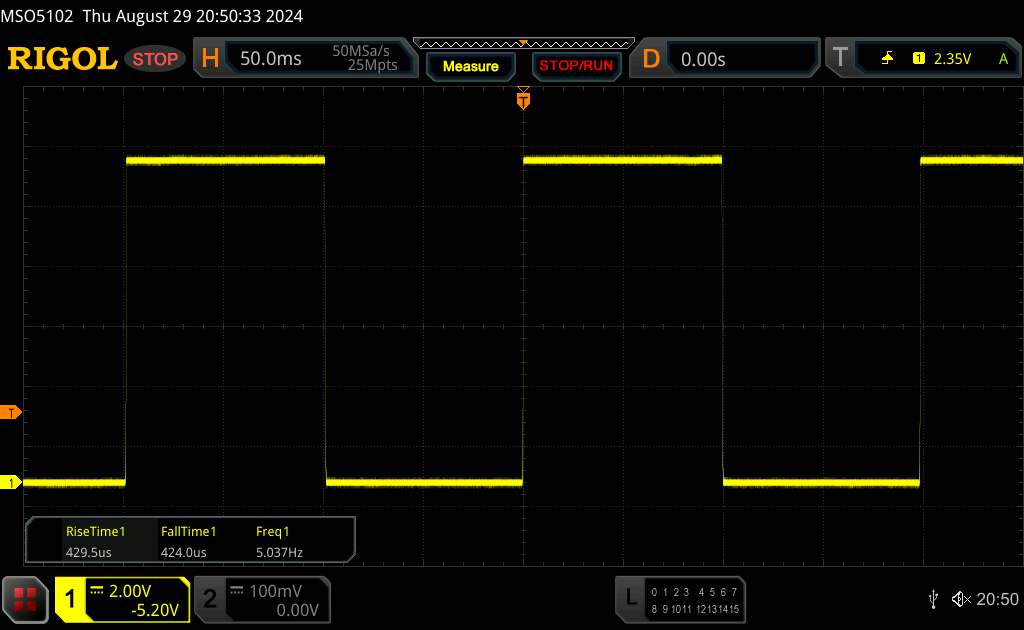
Task: Click the 424.0us fall time value
Action: point(184,552)
